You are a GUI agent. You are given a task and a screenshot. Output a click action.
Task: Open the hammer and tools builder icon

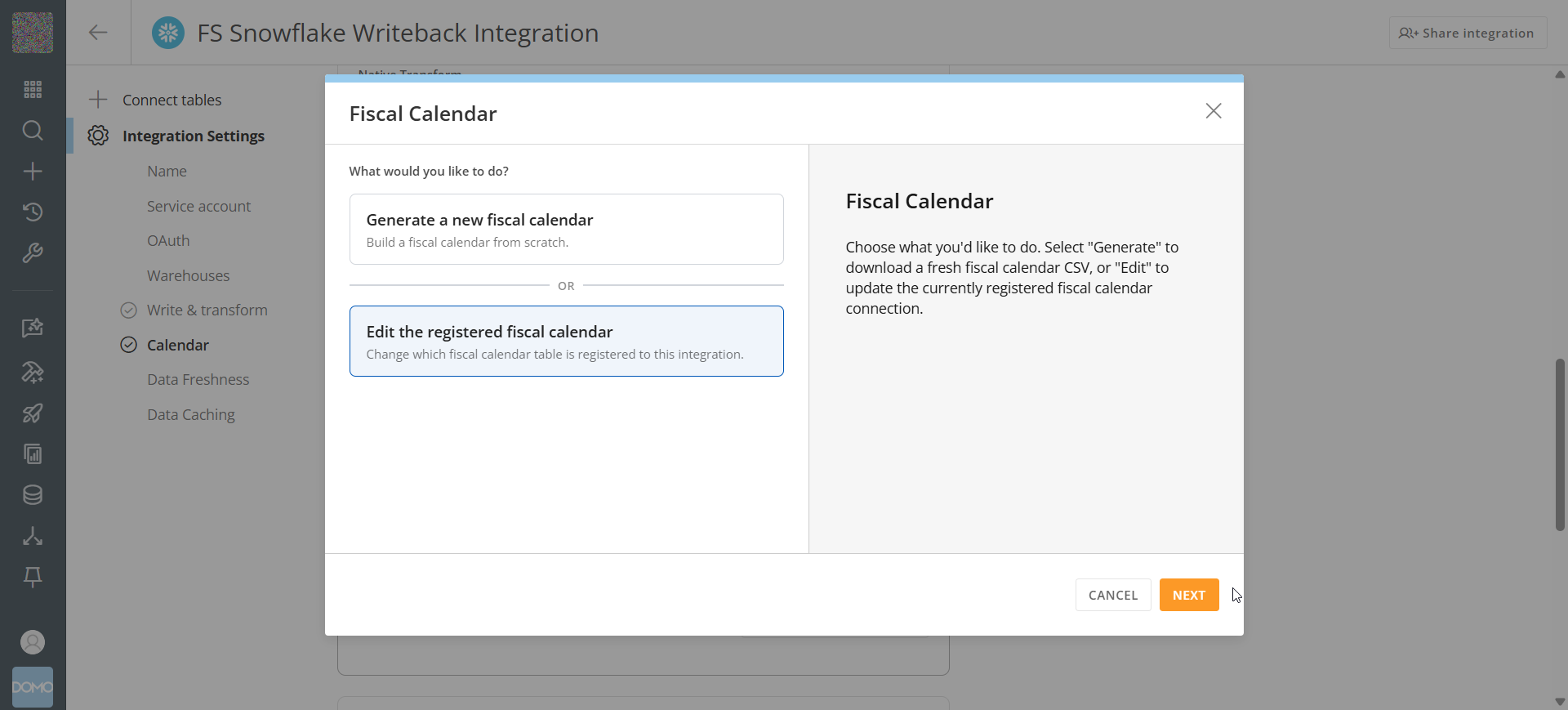[x=33, y=373]
